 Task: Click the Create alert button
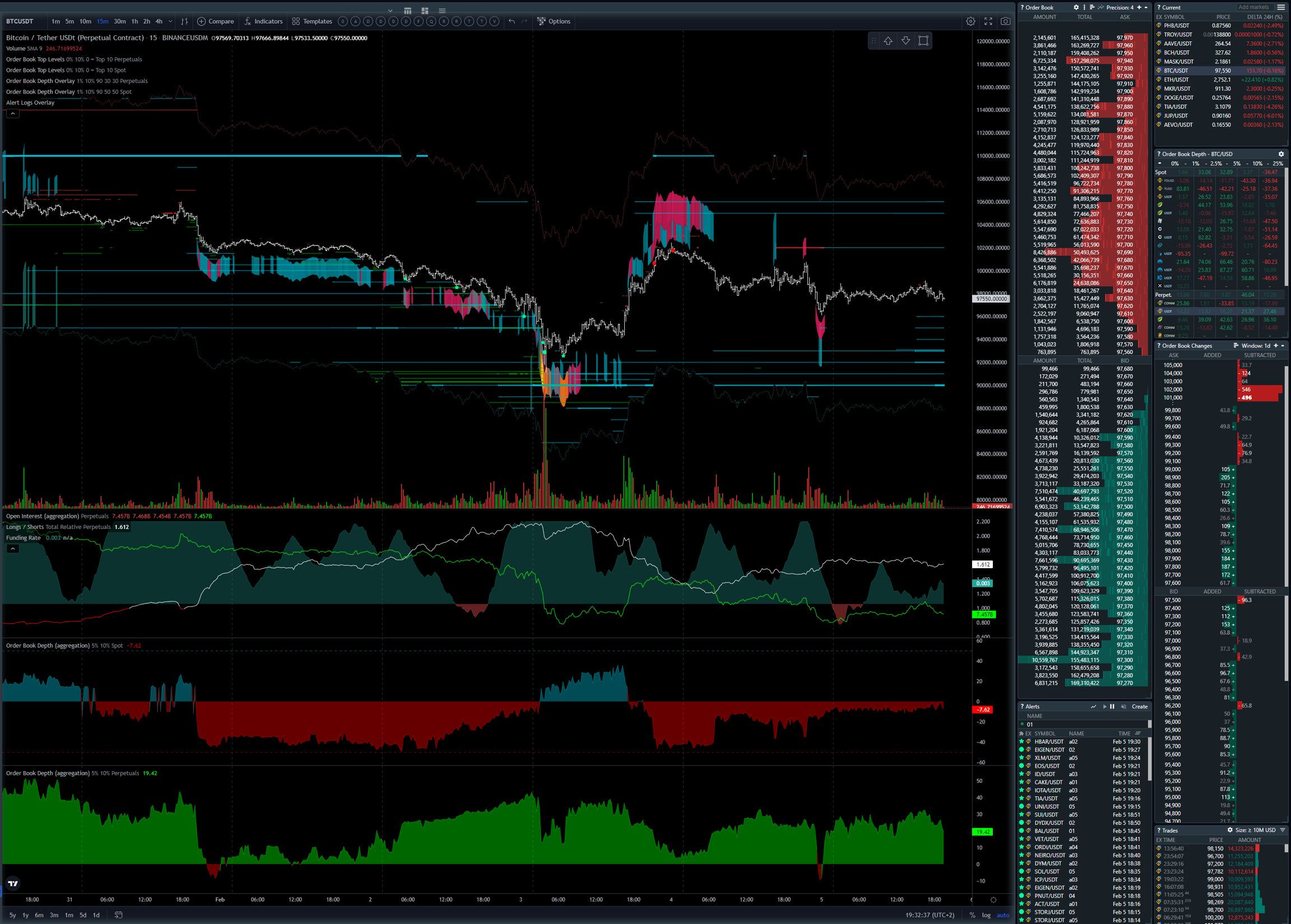pyautogui.click(x=1139, y=707)
